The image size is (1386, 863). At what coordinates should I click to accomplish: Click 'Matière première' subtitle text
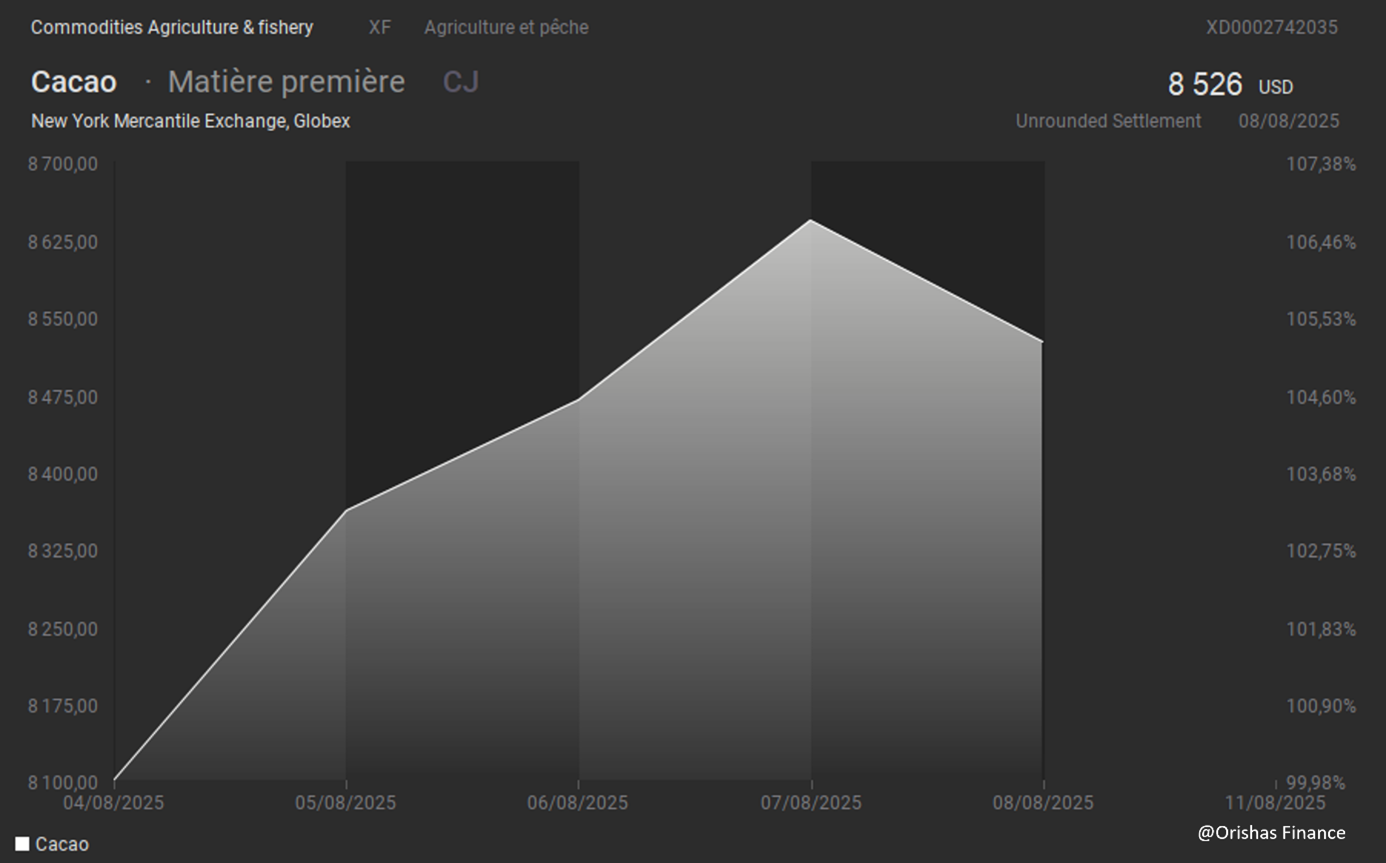(x=286, y=82)
